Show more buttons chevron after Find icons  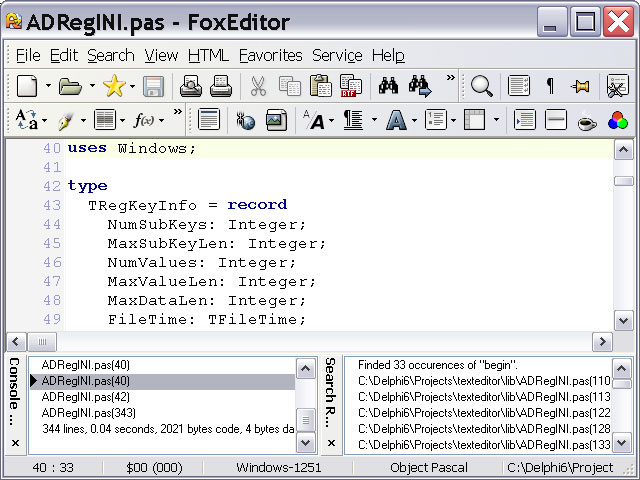pyautogui.click(x=450, y=78)
